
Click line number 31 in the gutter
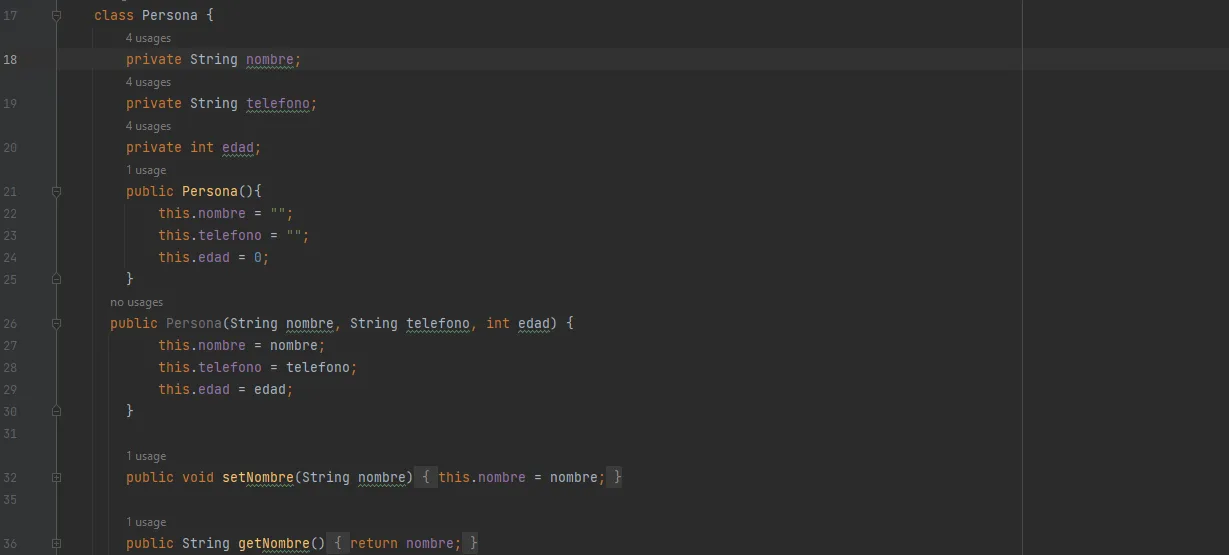tap(10, 434)
